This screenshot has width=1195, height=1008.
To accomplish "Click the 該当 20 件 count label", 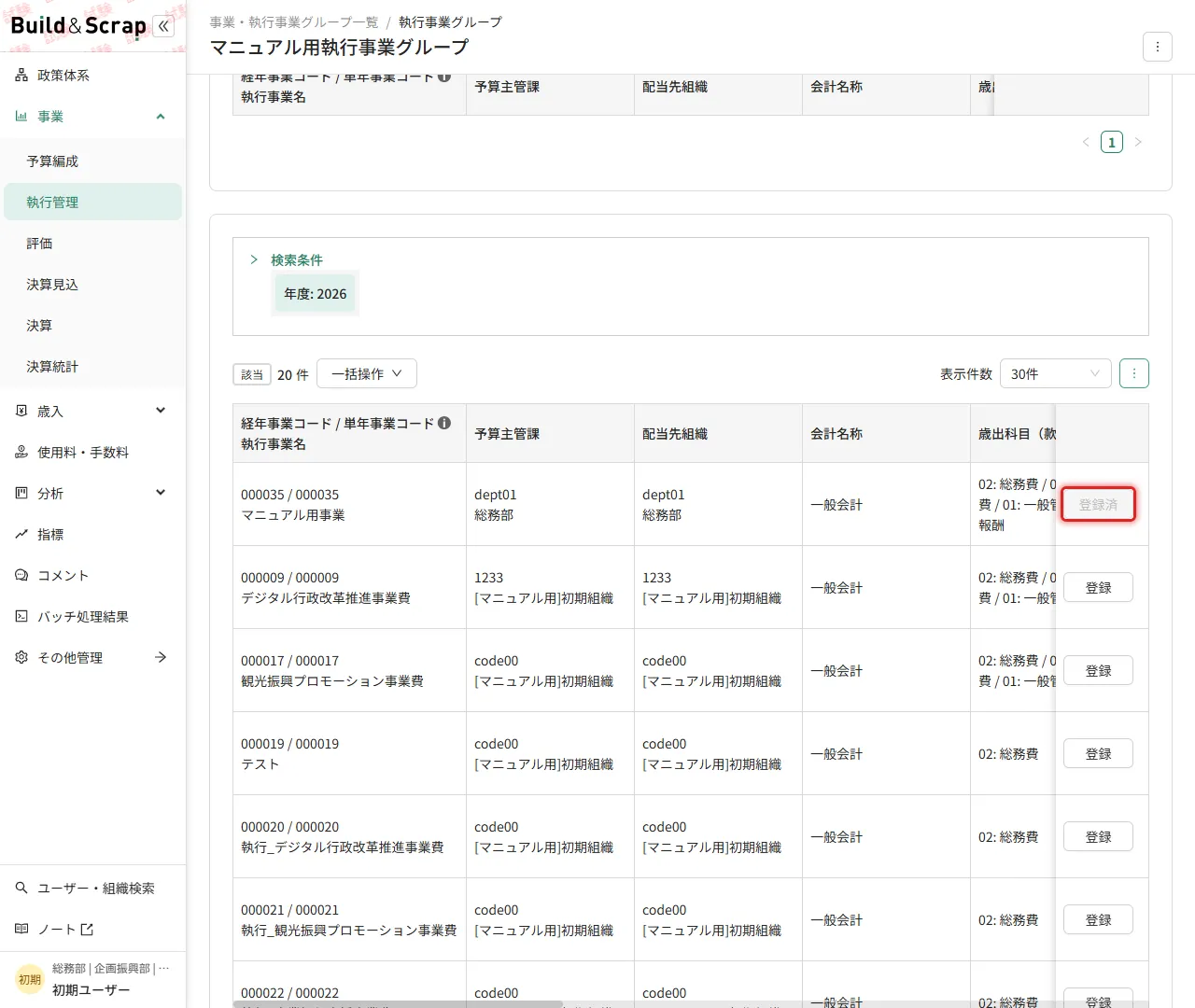I will tap(271, 374).
